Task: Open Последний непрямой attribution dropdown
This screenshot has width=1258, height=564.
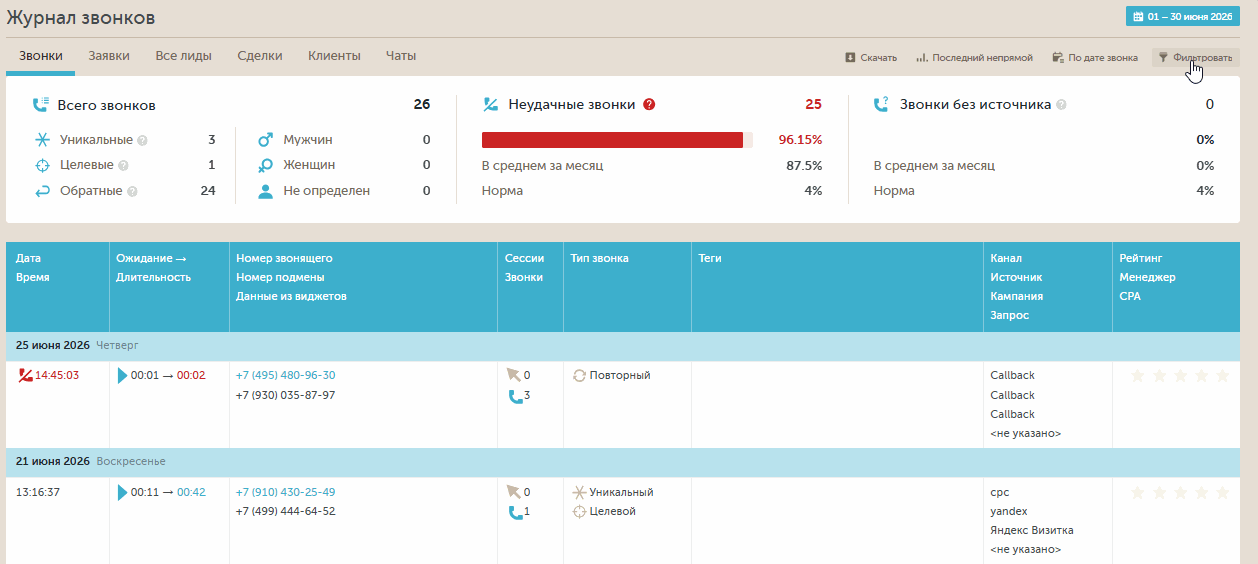Action: point(974,58)
